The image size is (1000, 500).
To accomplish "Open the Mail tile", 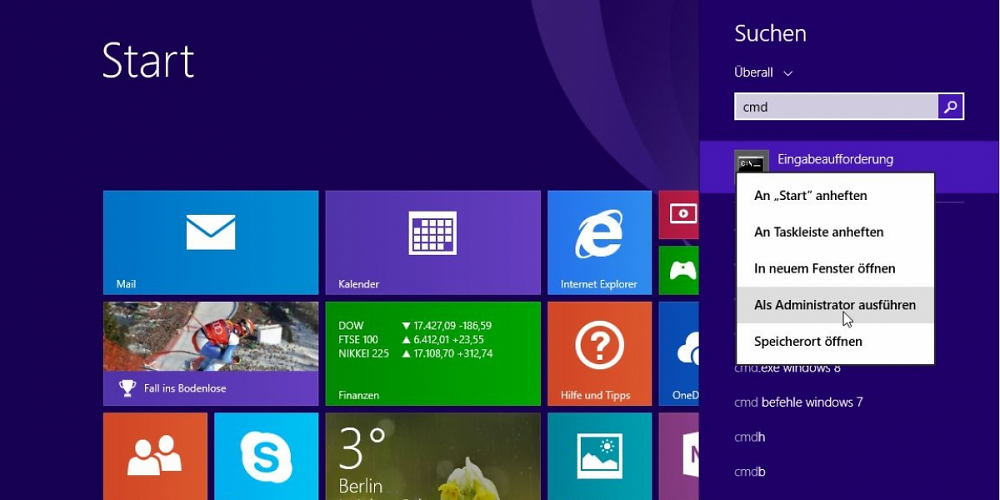I will [x=210, y=242].
